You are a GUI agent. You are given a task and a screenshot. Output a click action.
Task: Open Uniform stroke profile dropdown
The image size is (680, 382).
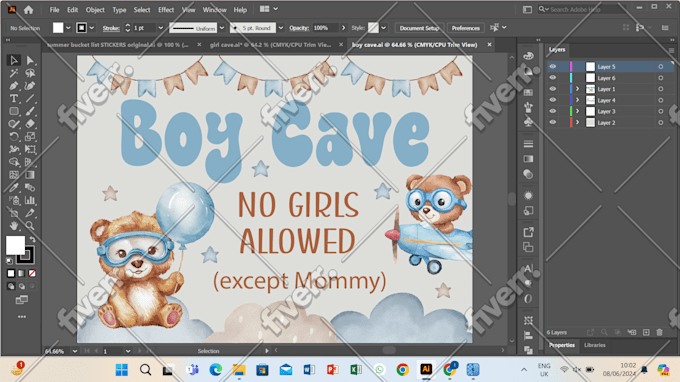tap(222, 28)
